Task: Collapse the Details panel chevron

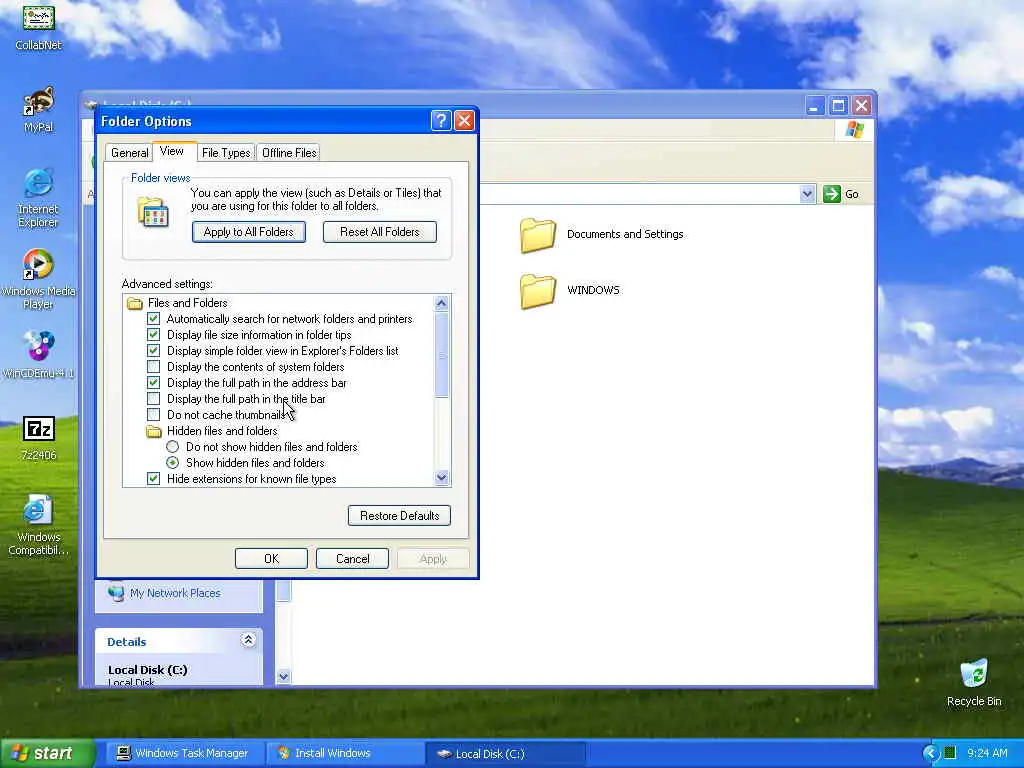Action: point(248,640)
